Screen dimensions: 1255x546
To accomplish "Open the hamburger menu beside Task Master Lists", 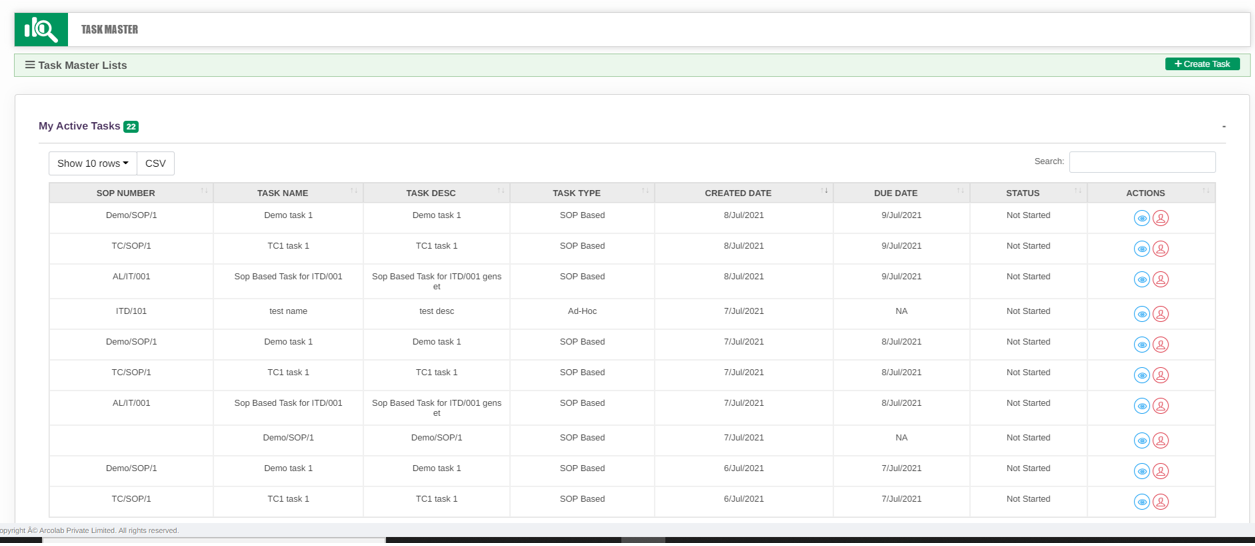I will pyautogui.click(x=30, y=65).
